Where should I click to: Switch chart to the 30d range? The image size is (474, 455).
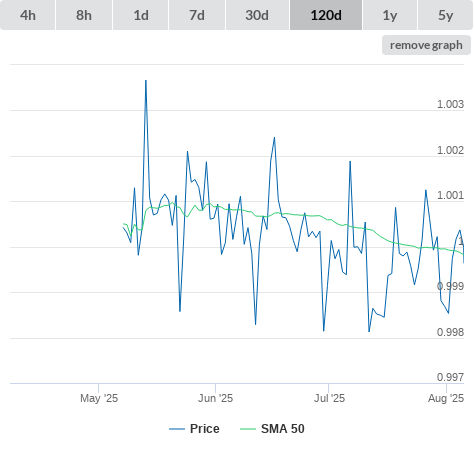coord(257,15)
